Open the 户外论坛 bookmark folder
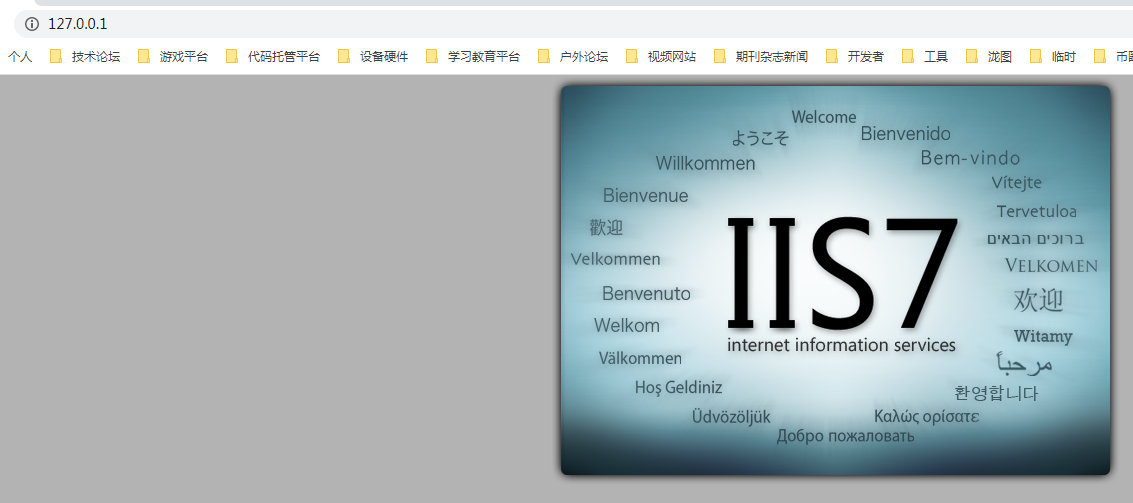This screenshot has width=1133, height=503. [573, 56]
